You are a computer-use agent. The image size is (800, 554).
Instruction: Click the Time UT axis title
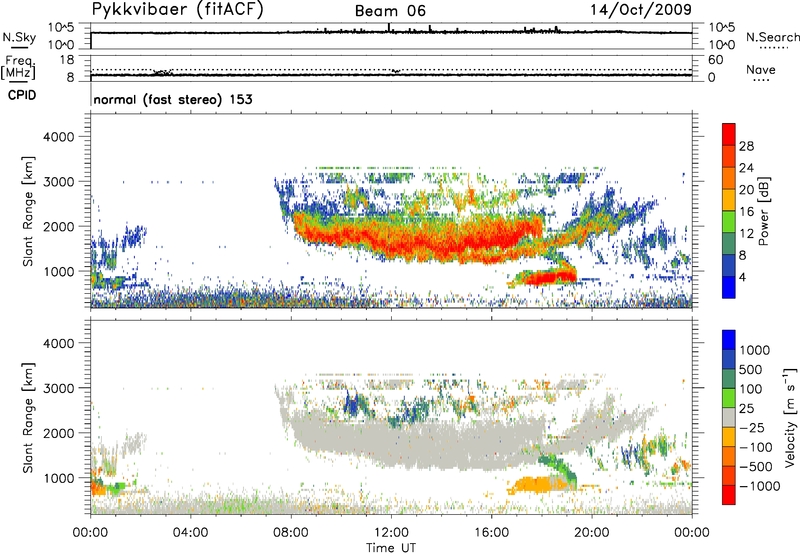(x=391, y=548)
